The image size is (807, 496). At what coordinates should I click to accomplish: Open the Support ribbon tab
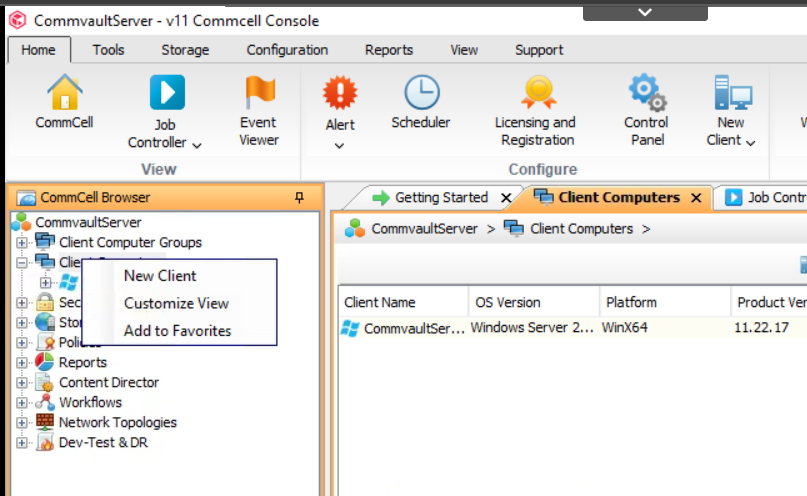coord(539,50)
